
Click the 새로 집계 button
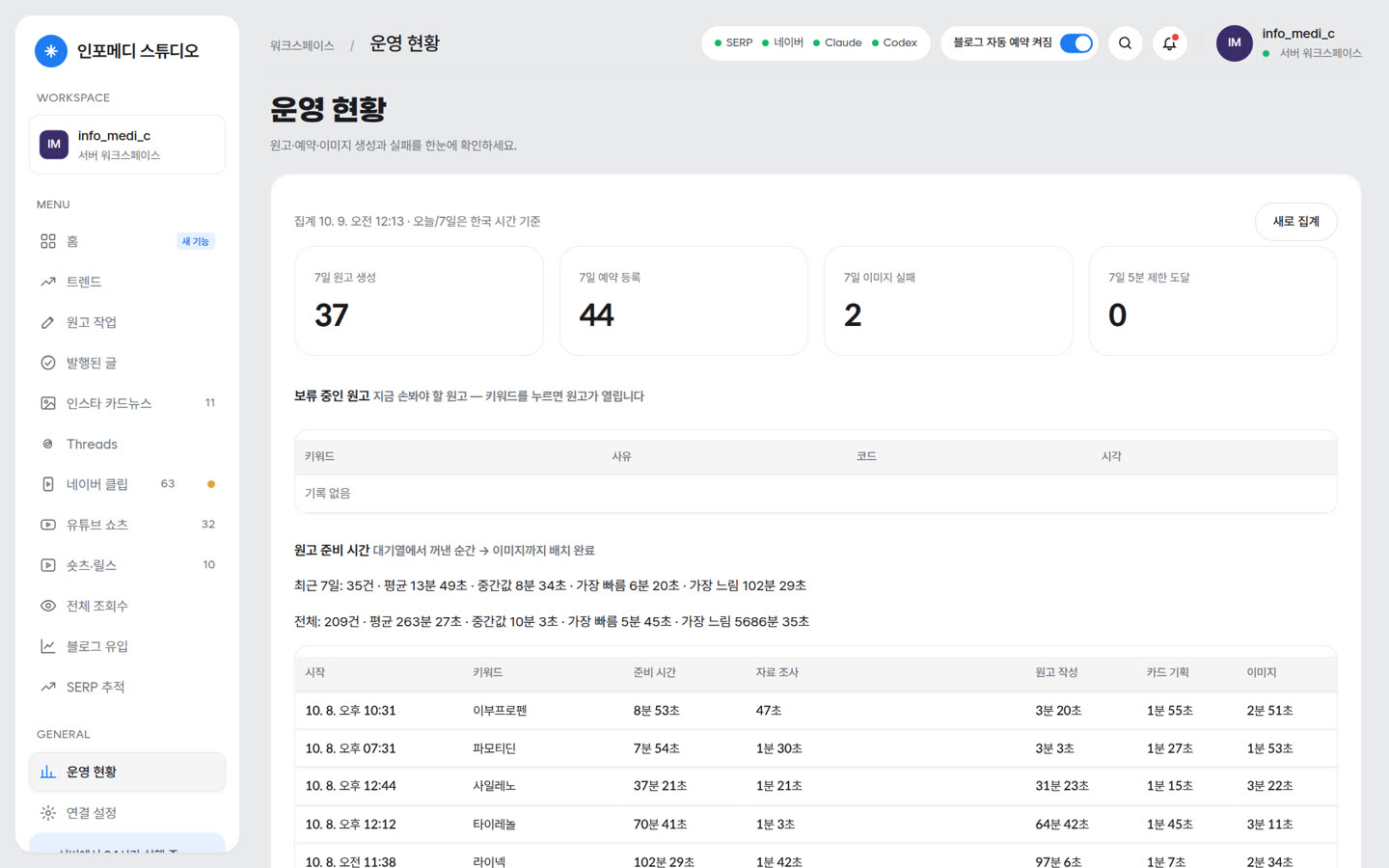1295,222
